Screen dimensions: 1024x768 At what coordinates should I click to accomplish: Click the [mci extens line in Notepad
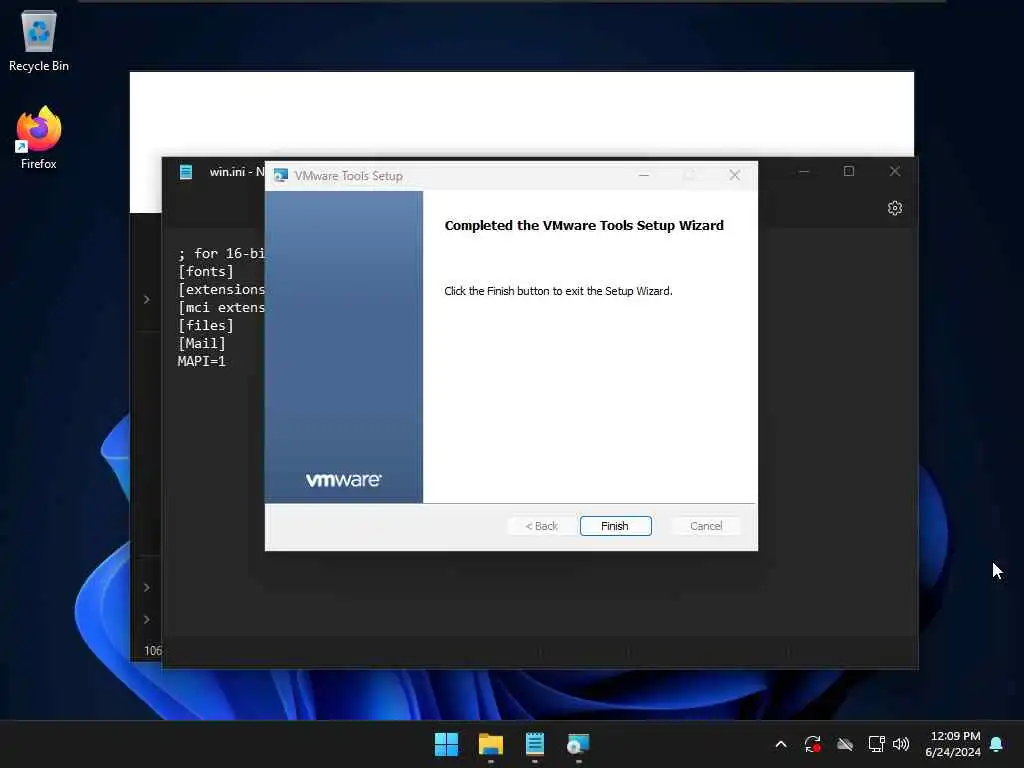click(221, 307)
